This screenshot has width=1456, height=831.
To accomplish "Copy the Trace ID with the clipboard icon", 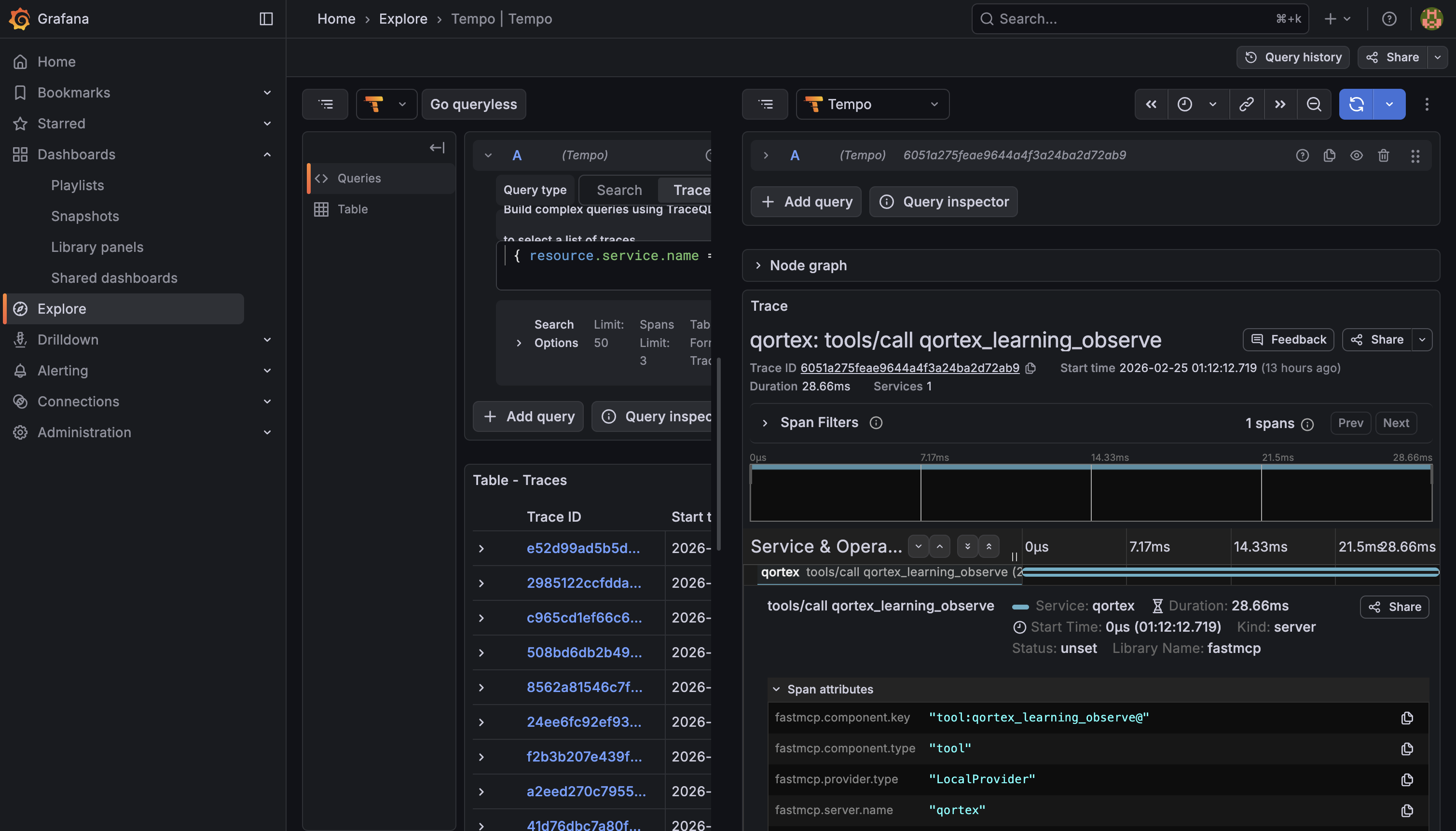I will pyautogui.click(x=1030, y=368).
